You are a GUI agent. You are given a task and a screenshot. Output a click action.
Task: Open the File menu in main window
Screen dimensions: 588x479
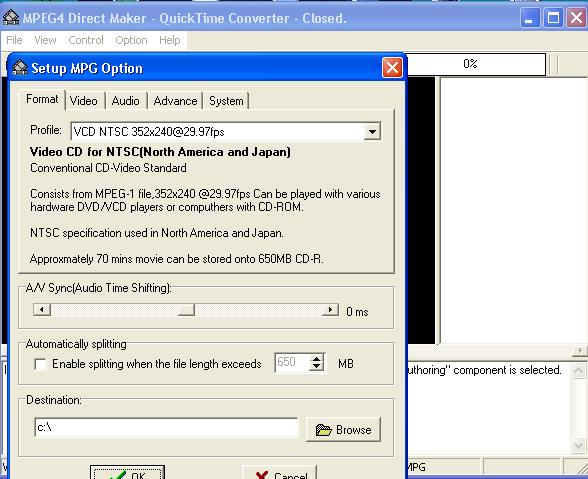click(14, 40)
